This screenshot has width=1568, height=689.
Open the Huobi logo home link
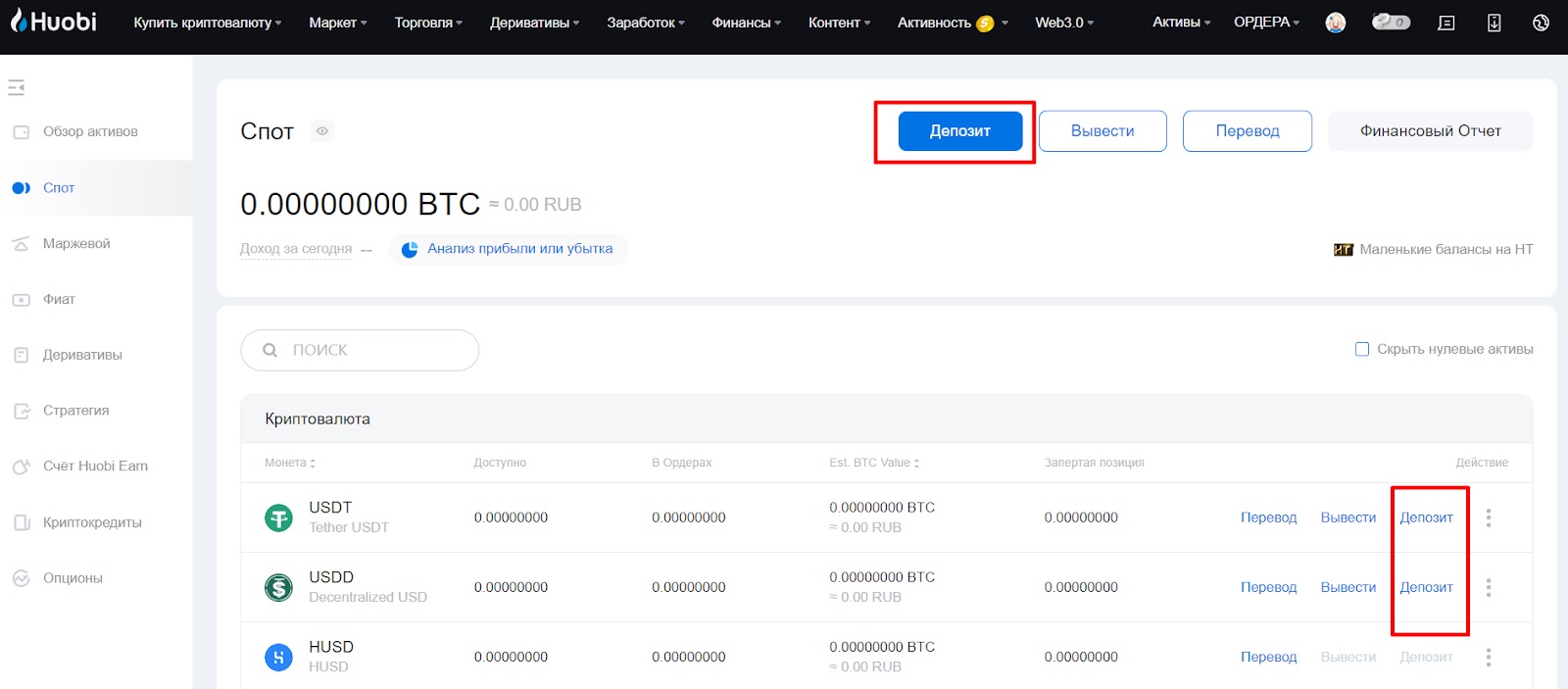tap(53, 21)
